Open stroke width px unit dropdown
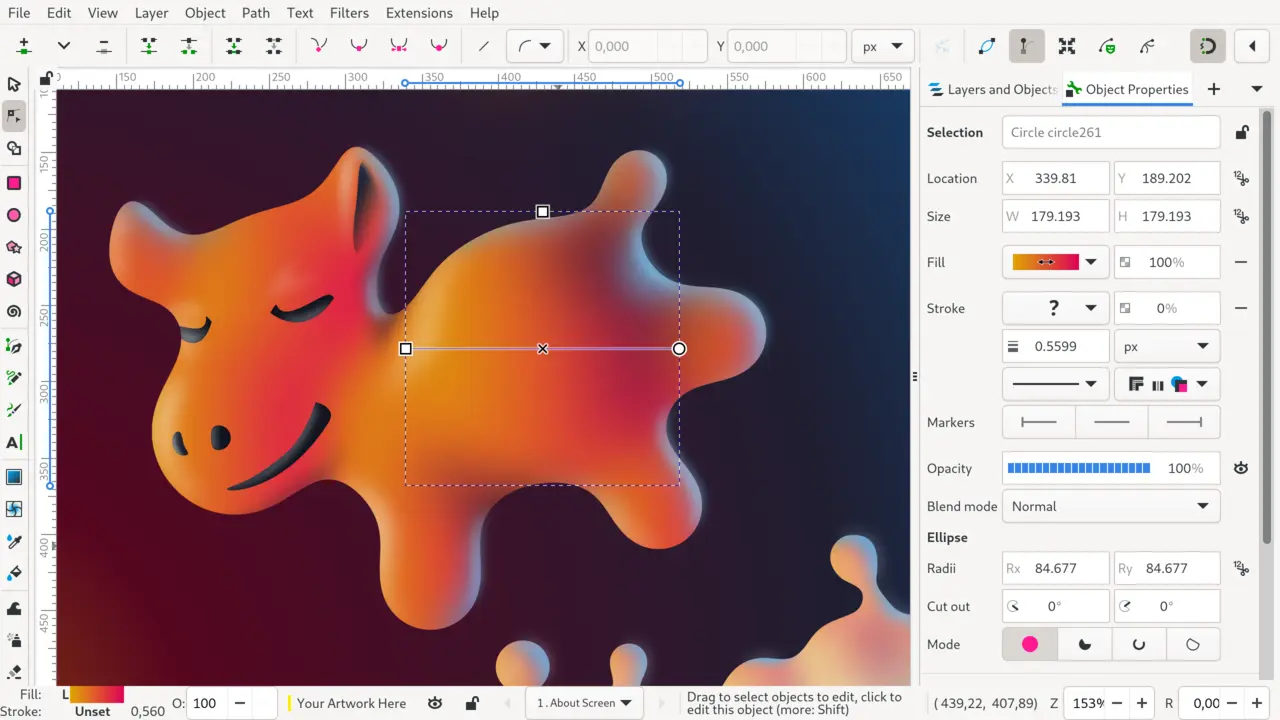Viewport: 1280px width, 720px height. 1167,347
